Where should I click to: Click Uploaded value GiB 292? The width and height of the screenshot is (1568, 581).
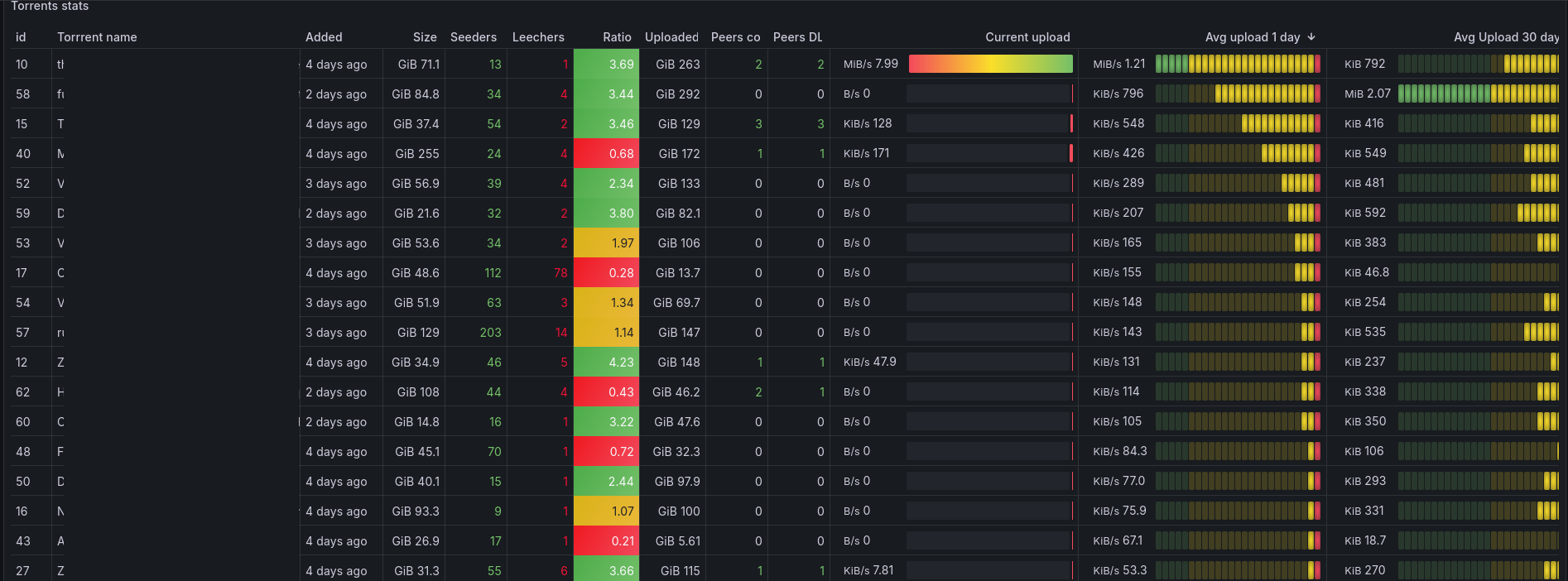[677, 94]
